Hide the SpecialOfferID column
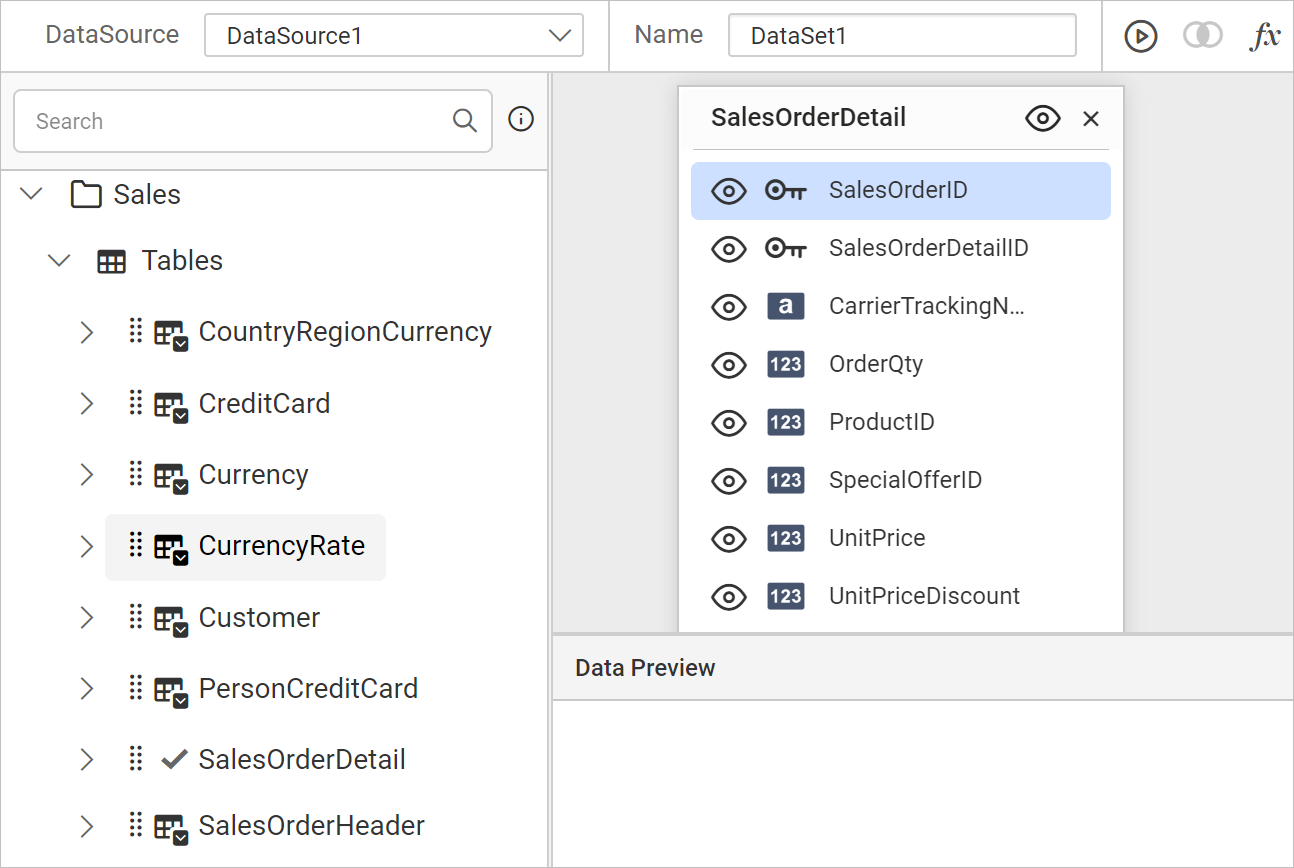This screenshot has height=868, width=1294. point(729,481)
